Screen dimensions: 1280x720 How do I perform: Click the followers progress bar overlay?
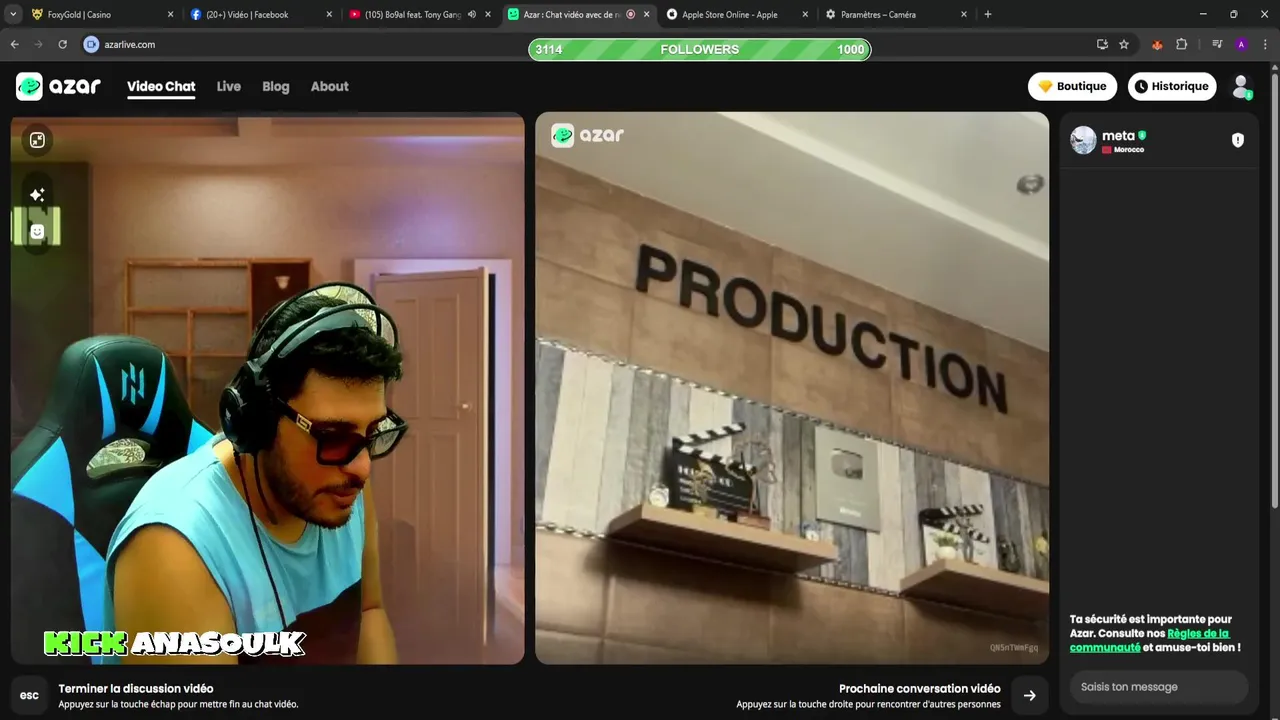700,49
